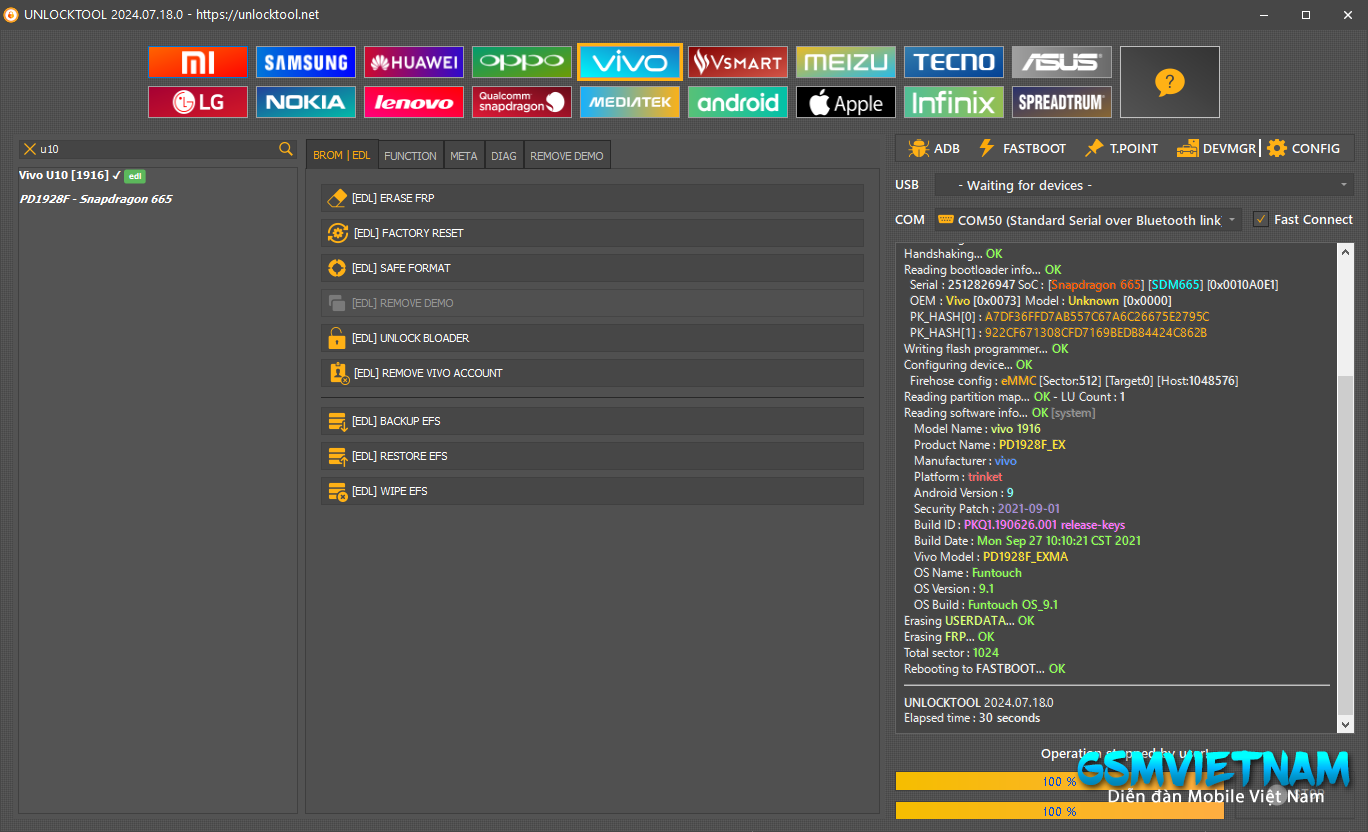Switch to the BROM | EDL tab
1368x832 pixels.
coord(342,155)
